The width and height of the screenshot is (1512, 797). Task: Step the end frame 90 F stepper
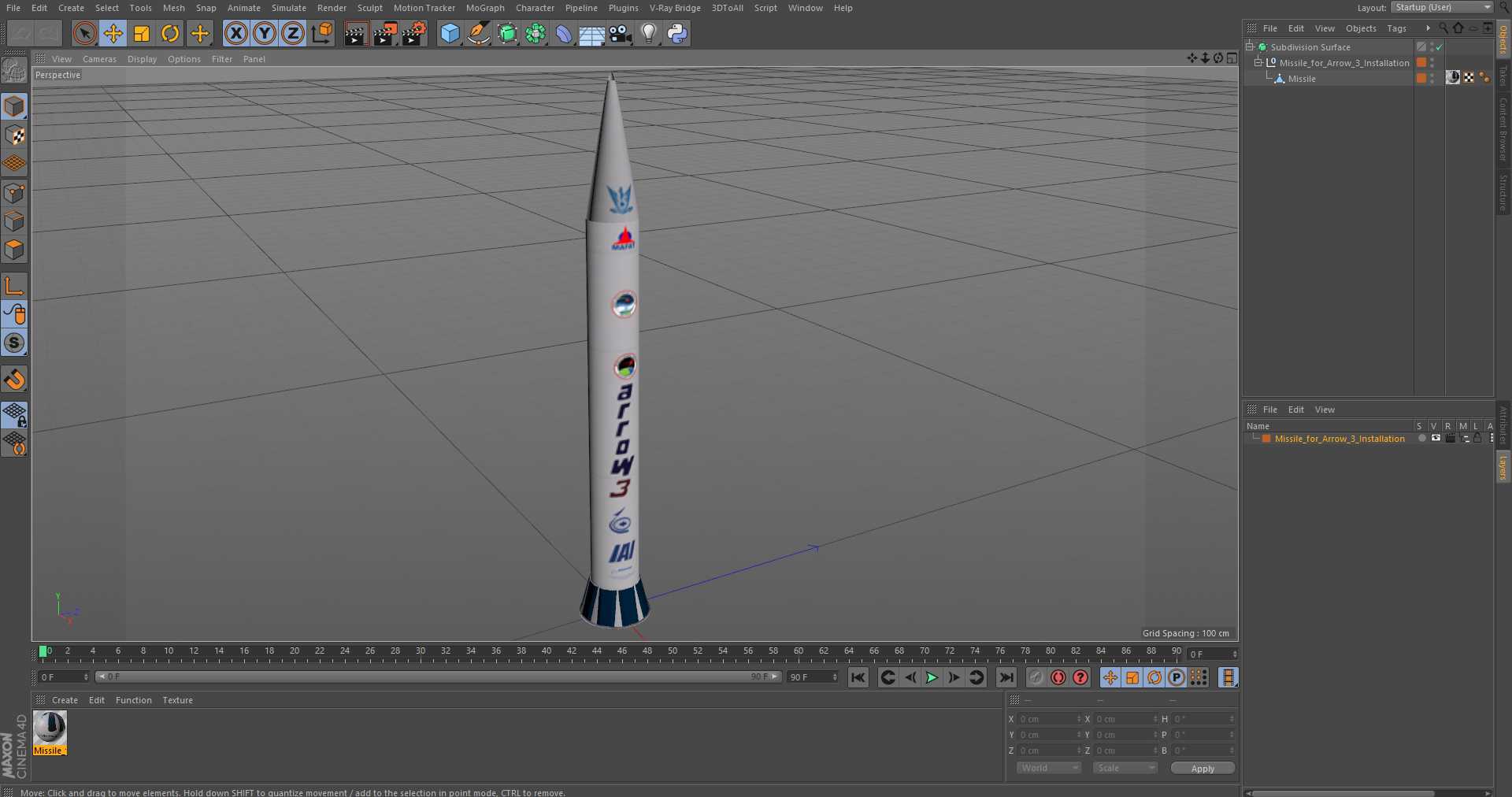835,677
